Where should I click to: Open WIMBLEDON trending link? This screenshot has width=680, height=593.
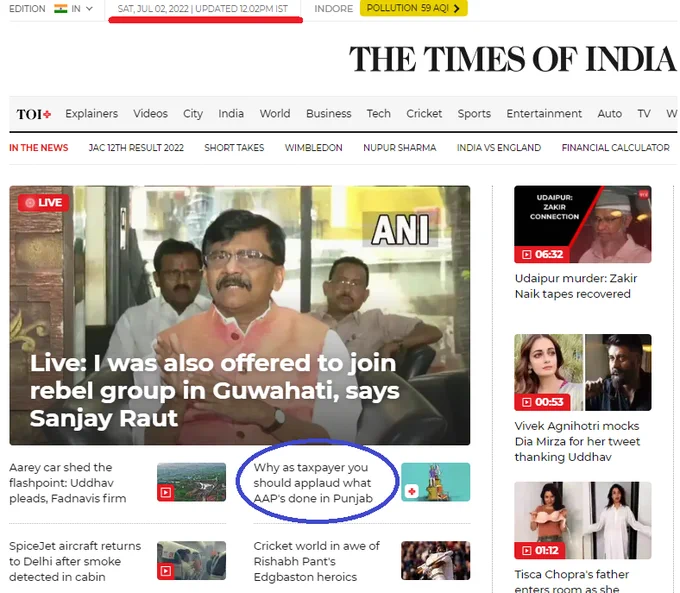click(314, 148)
